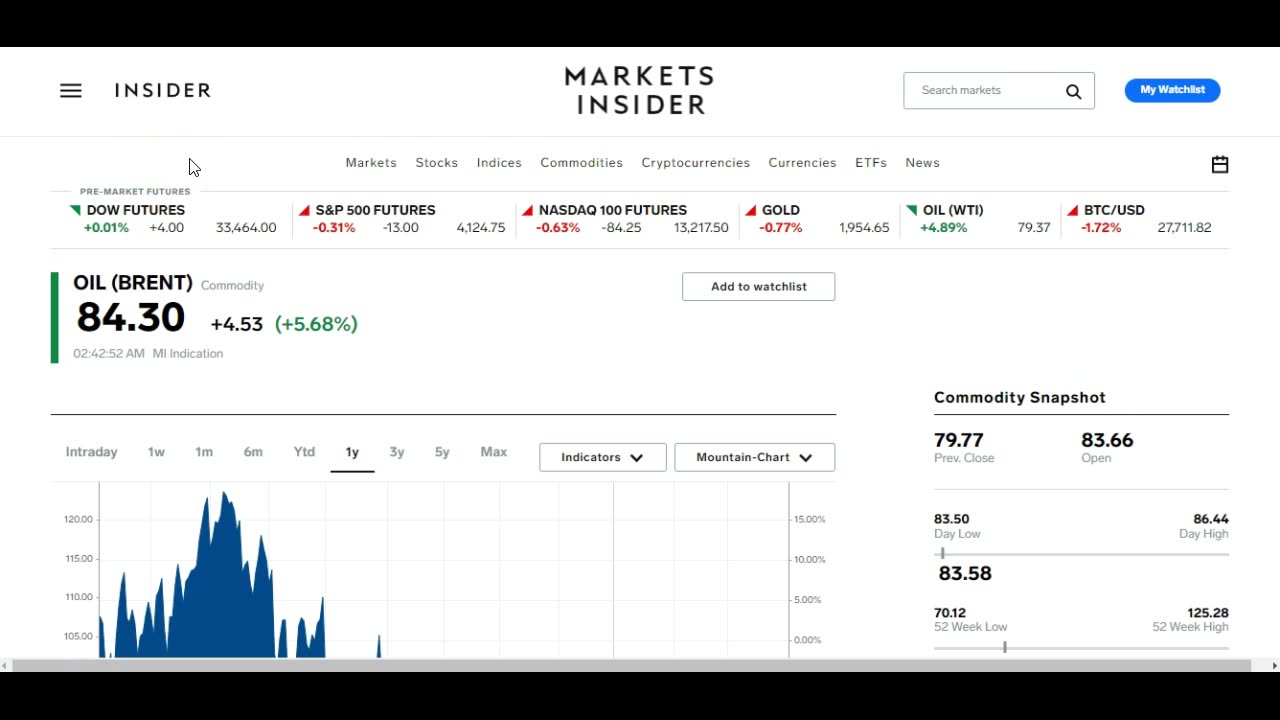Select the Intraday chart range
The height and width of the screenshot is (720, 1280).
[x=91, y=452]
